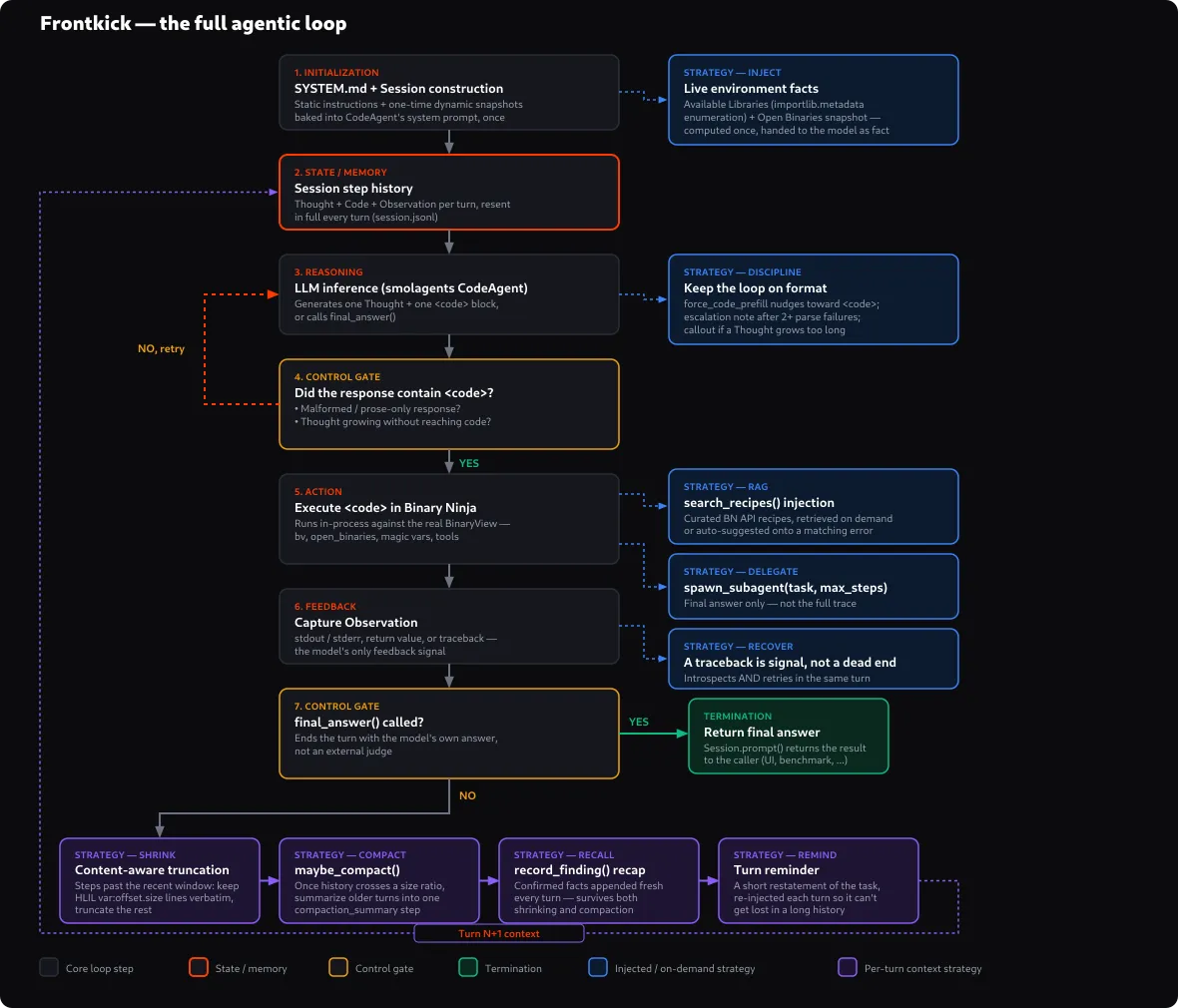Open the 'A traceback is signal' recover box

click(813, 659)
